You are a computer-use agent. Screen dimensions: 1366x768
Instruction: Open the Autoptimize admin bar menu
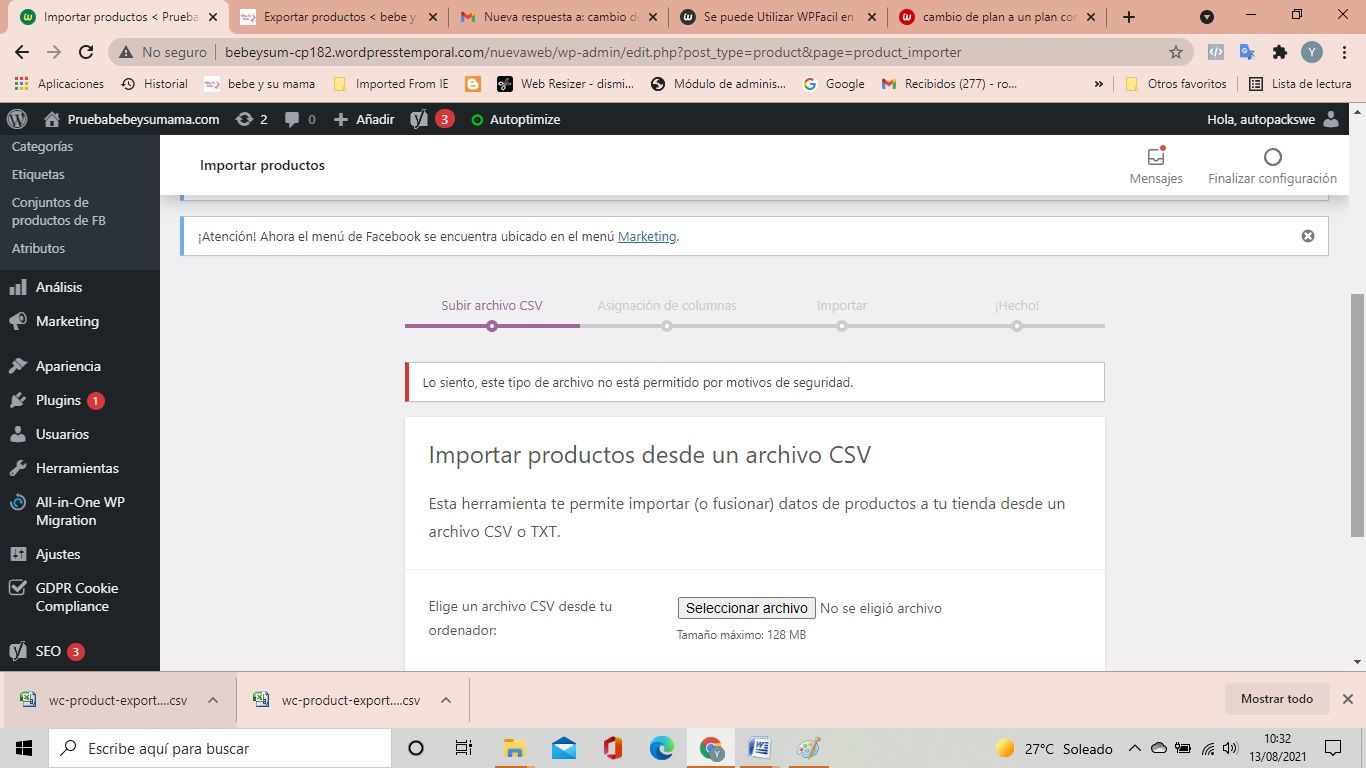point(515,119)
